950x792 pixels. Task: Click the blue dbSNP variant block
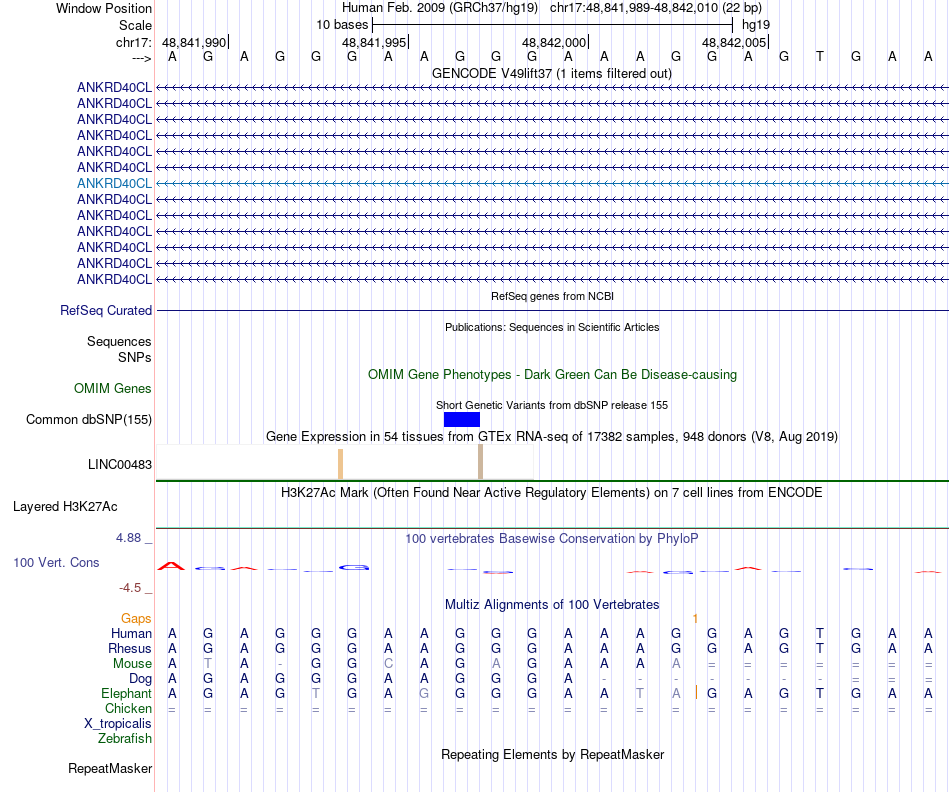(462, 419)
